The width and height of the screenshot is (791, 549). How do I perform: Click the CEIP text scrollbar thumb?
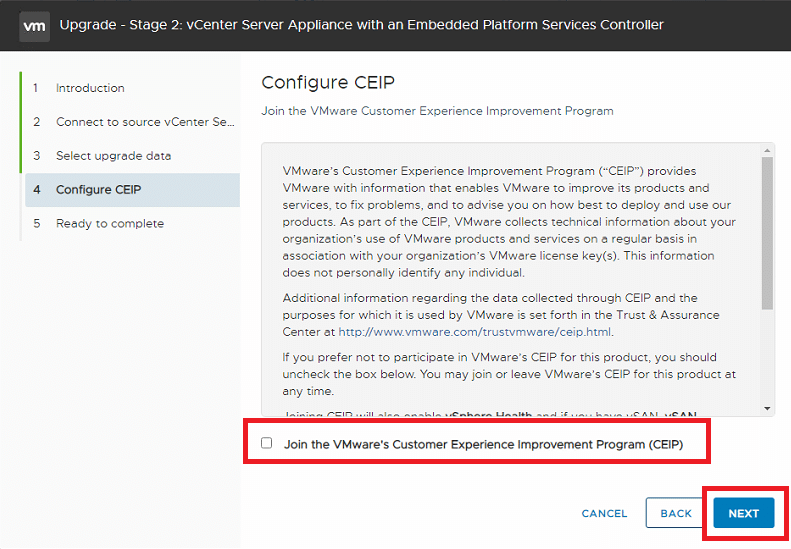767,233
